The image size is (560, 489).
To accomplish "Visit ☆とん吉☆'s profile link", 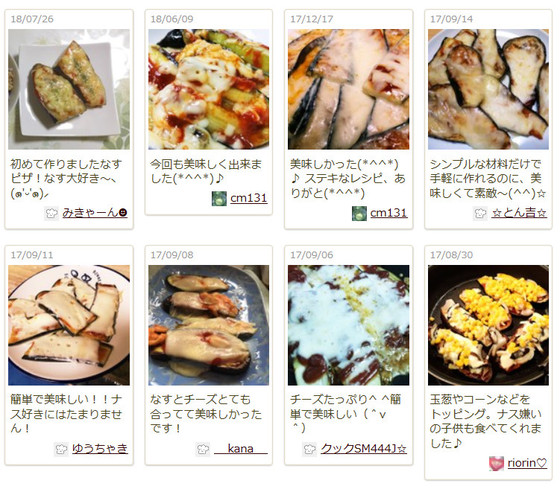I will pyautogui.click(x=519, y=213).
